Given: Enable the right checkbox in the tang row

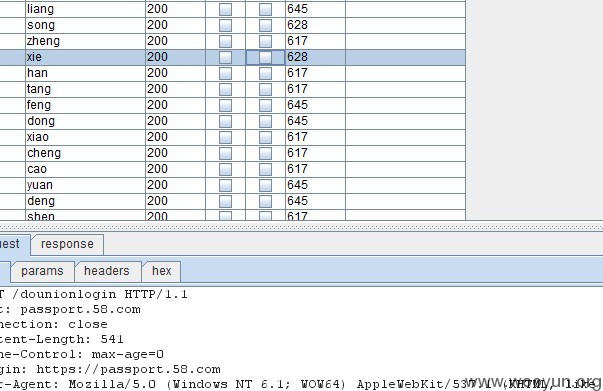Looking at the screenshot, I should (x=265, y=89).
